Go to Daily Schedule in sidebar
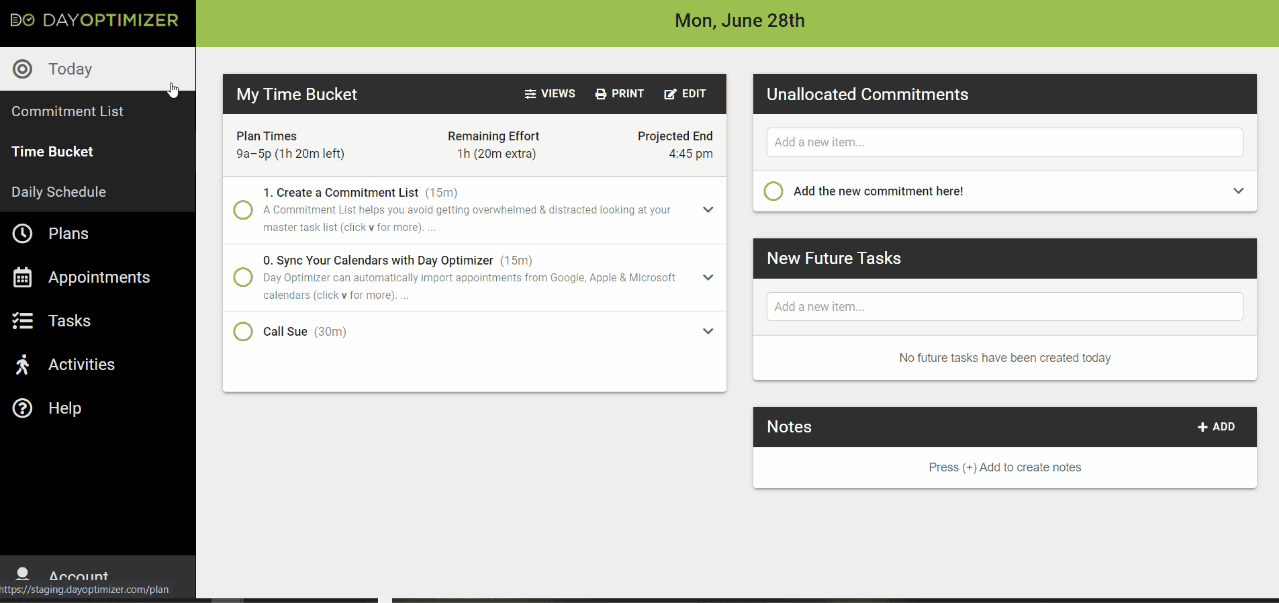The image size is (1279, 603). pyautogui.click(x=58, y=192)
